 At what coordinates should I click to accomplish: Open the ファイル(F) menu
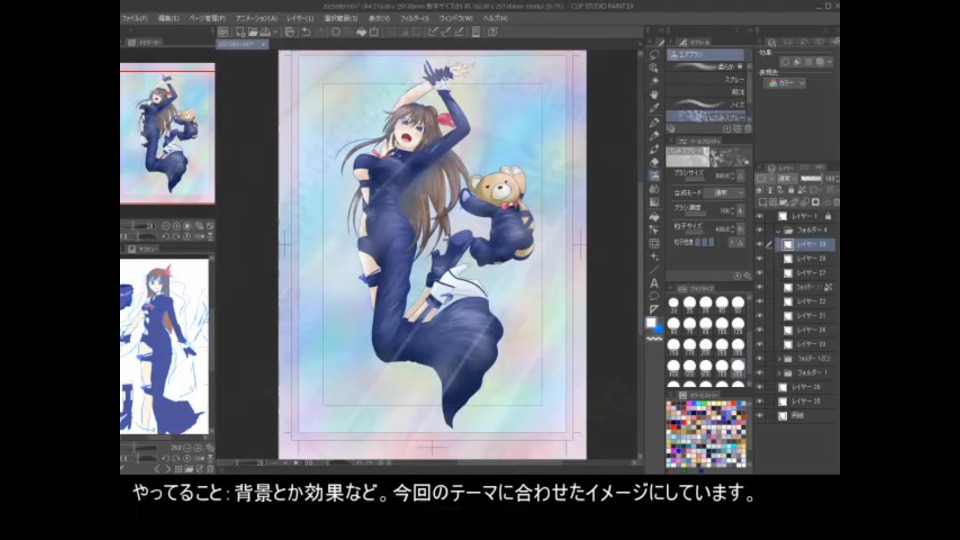tap(134, 18)
